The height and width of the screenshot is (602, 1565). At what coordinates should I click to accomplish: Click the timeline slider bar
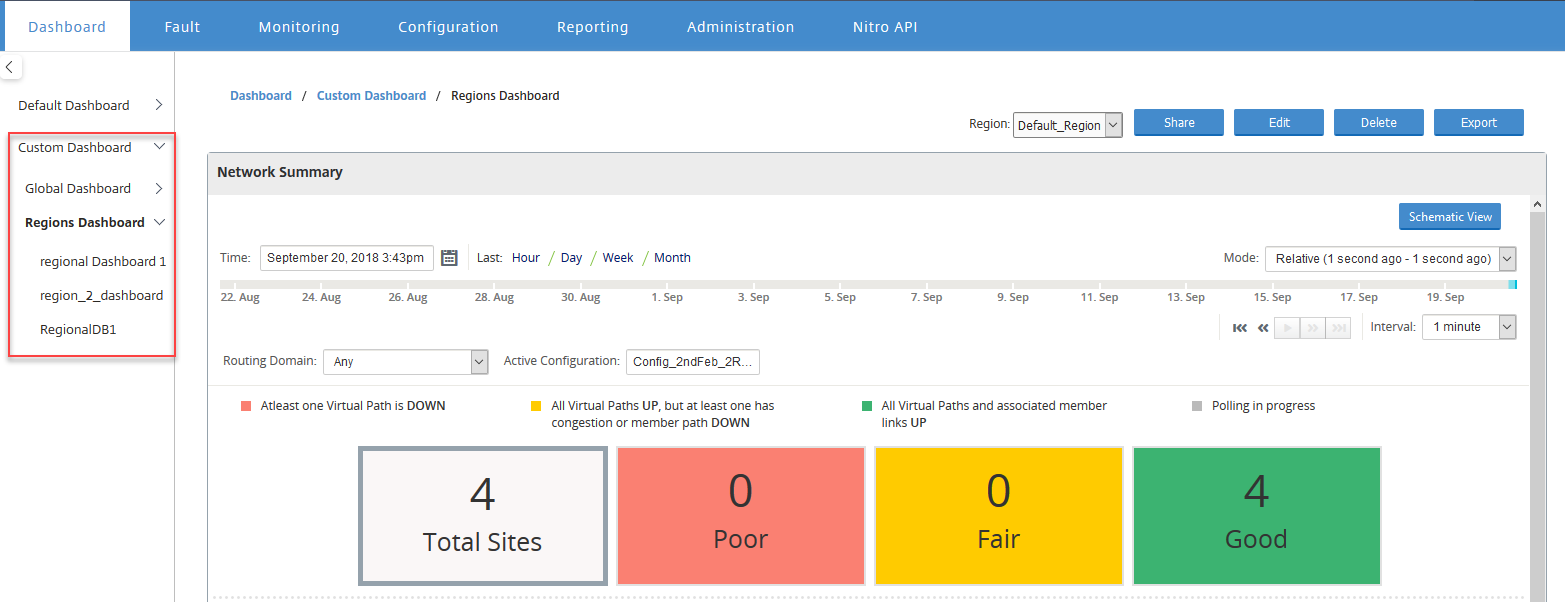[868, 285]
